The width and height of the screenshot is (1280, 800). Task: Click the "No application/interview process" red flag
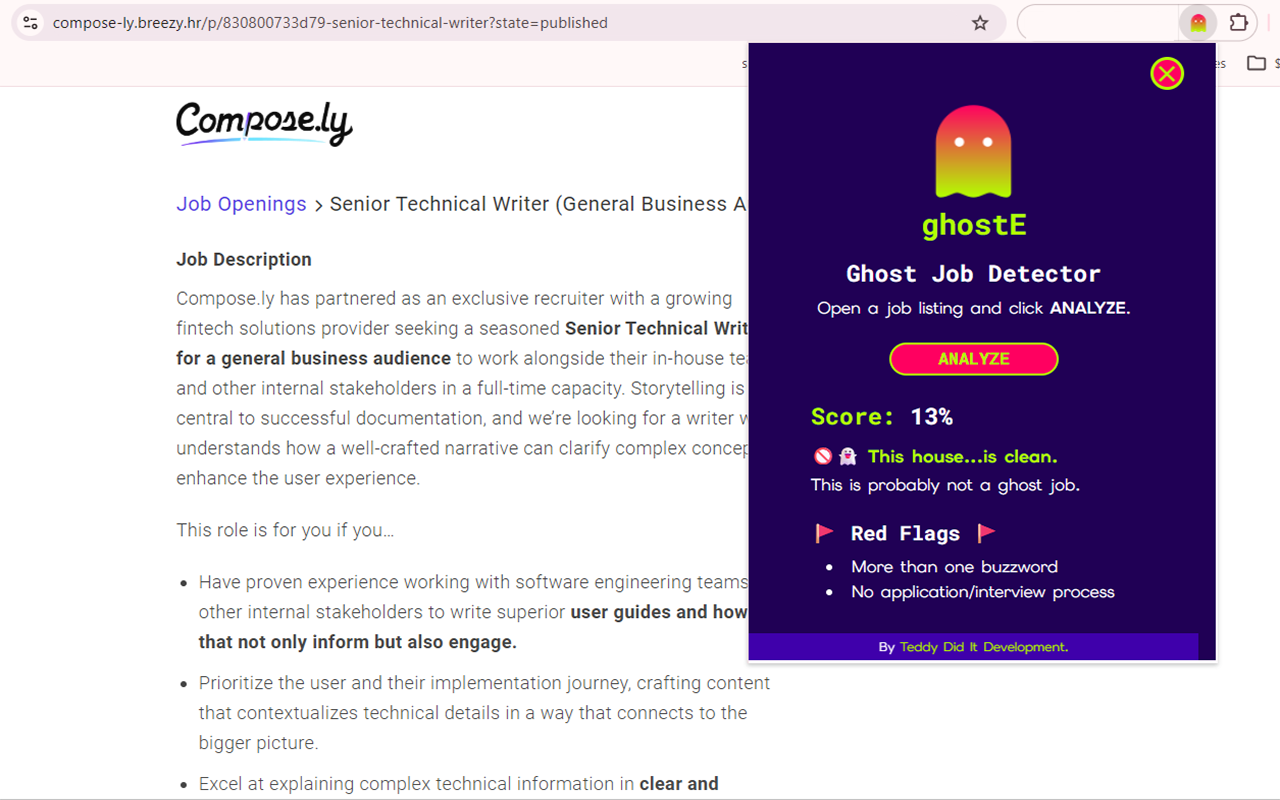click(x=983, y=592)
